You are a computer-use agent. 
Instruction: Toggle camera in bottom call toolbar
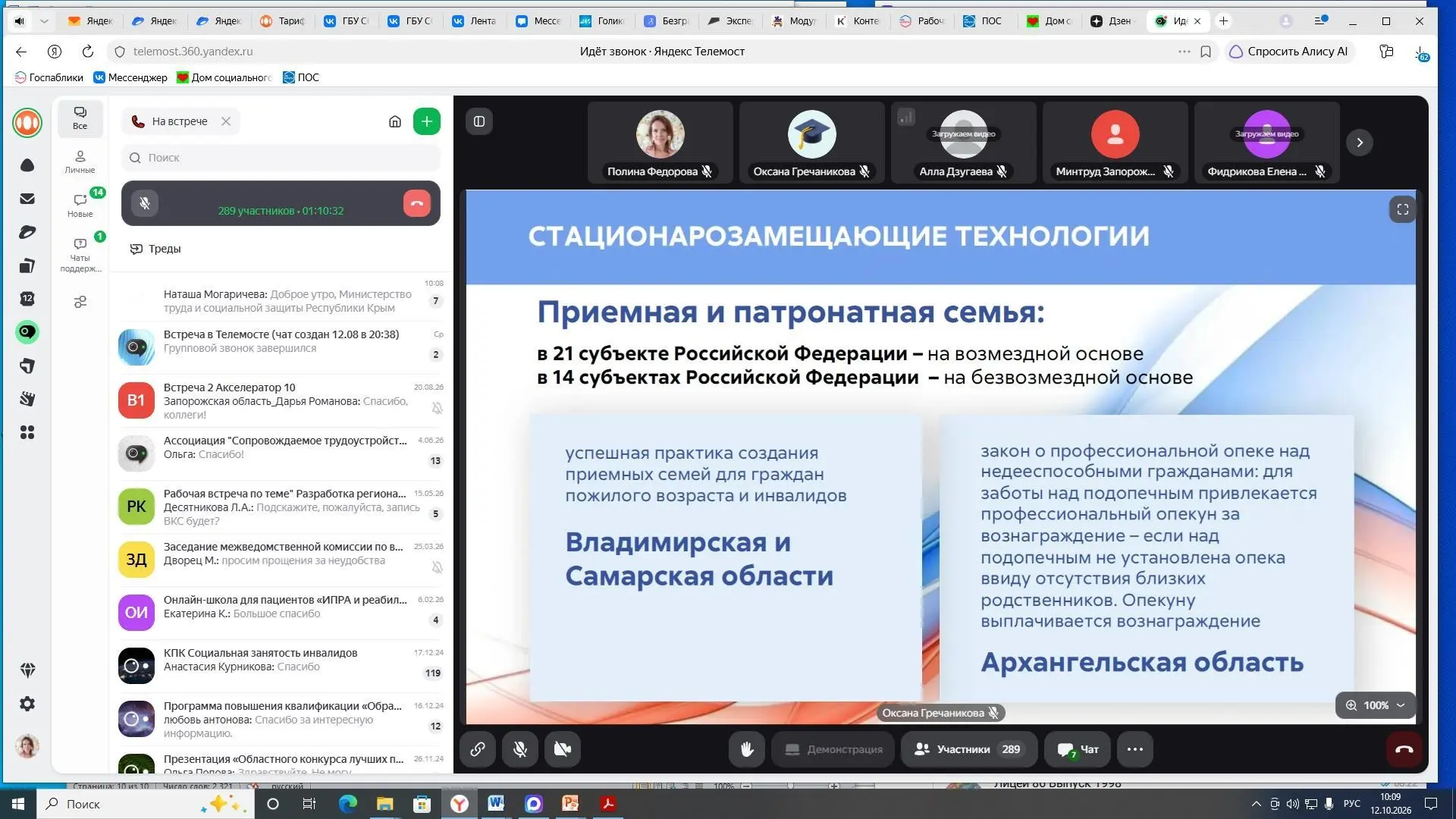pyautogui.click(x=563, y=749)
